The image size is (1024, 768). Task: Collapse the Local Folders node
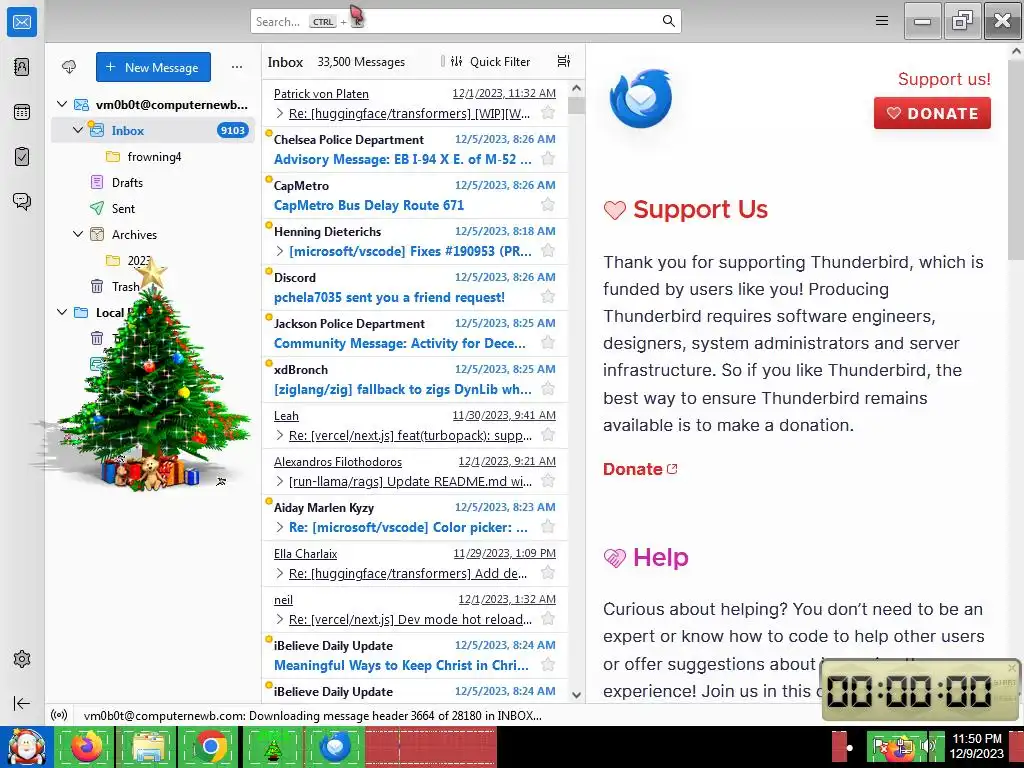pyautogui.click(x=62, y=312)
